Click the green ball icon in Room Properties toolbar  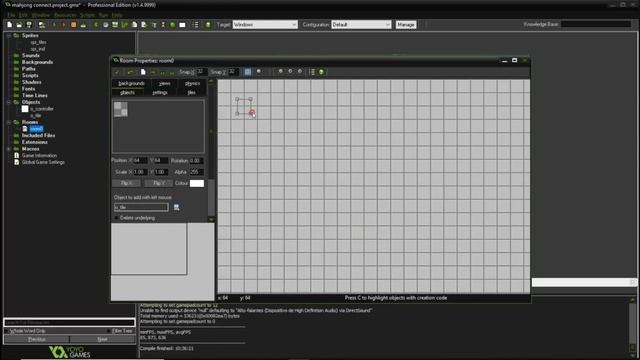pyautogui.click(x=322, y=72)
